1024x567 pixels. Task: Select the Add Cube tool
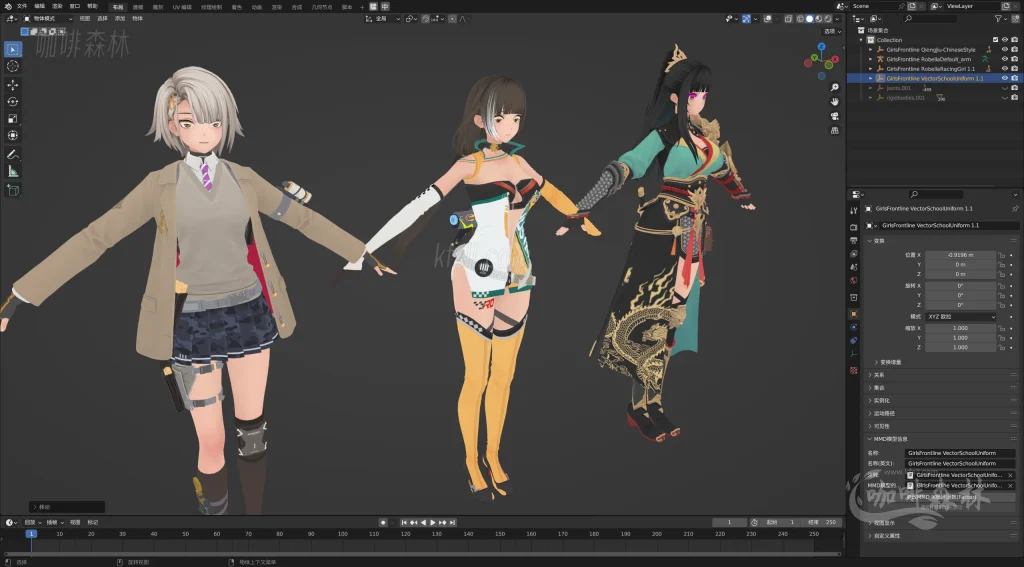pos(13,190)
